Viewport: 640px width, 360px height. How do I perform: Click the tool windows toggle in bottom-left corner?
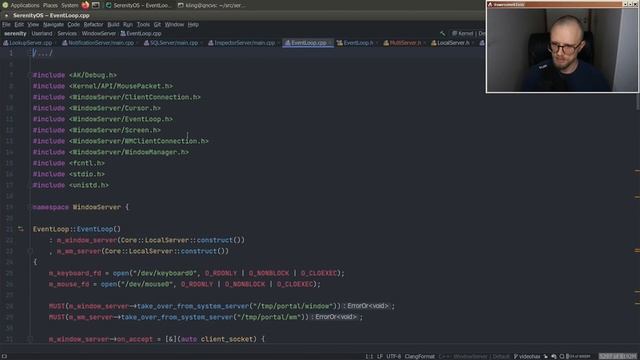click(x=4, y=356)
